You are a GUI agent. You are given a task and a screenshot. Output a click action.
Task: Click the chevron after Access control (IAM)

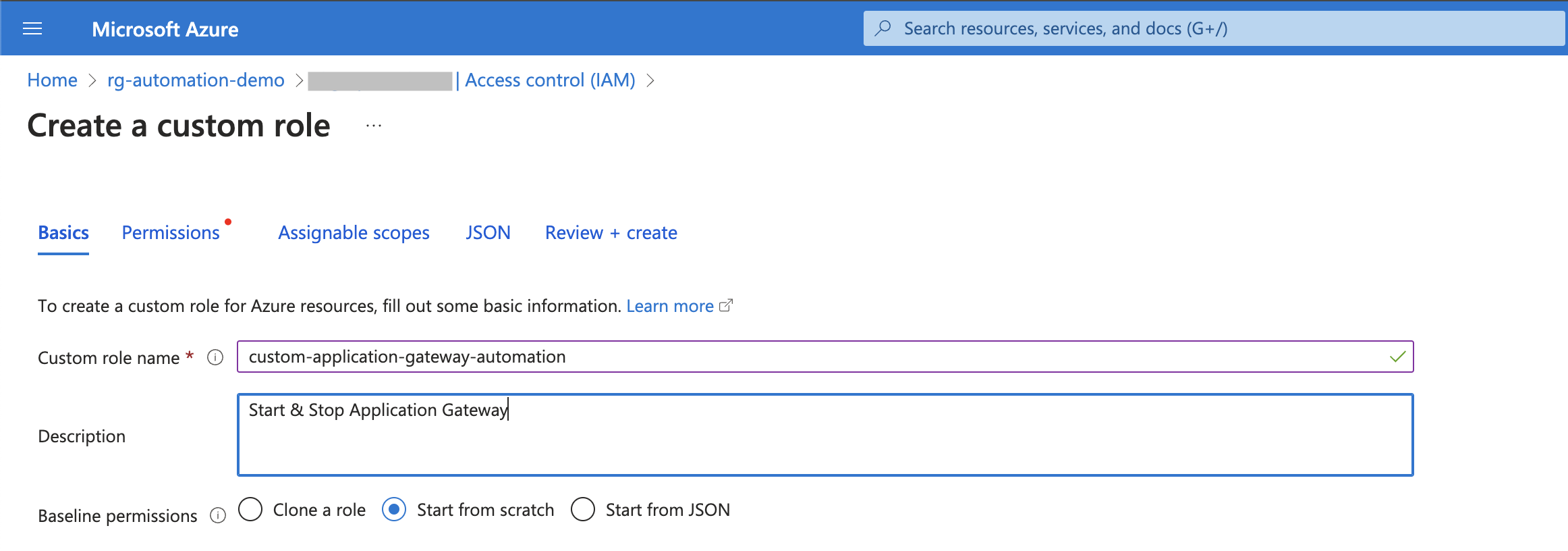[x=650, y=81]
